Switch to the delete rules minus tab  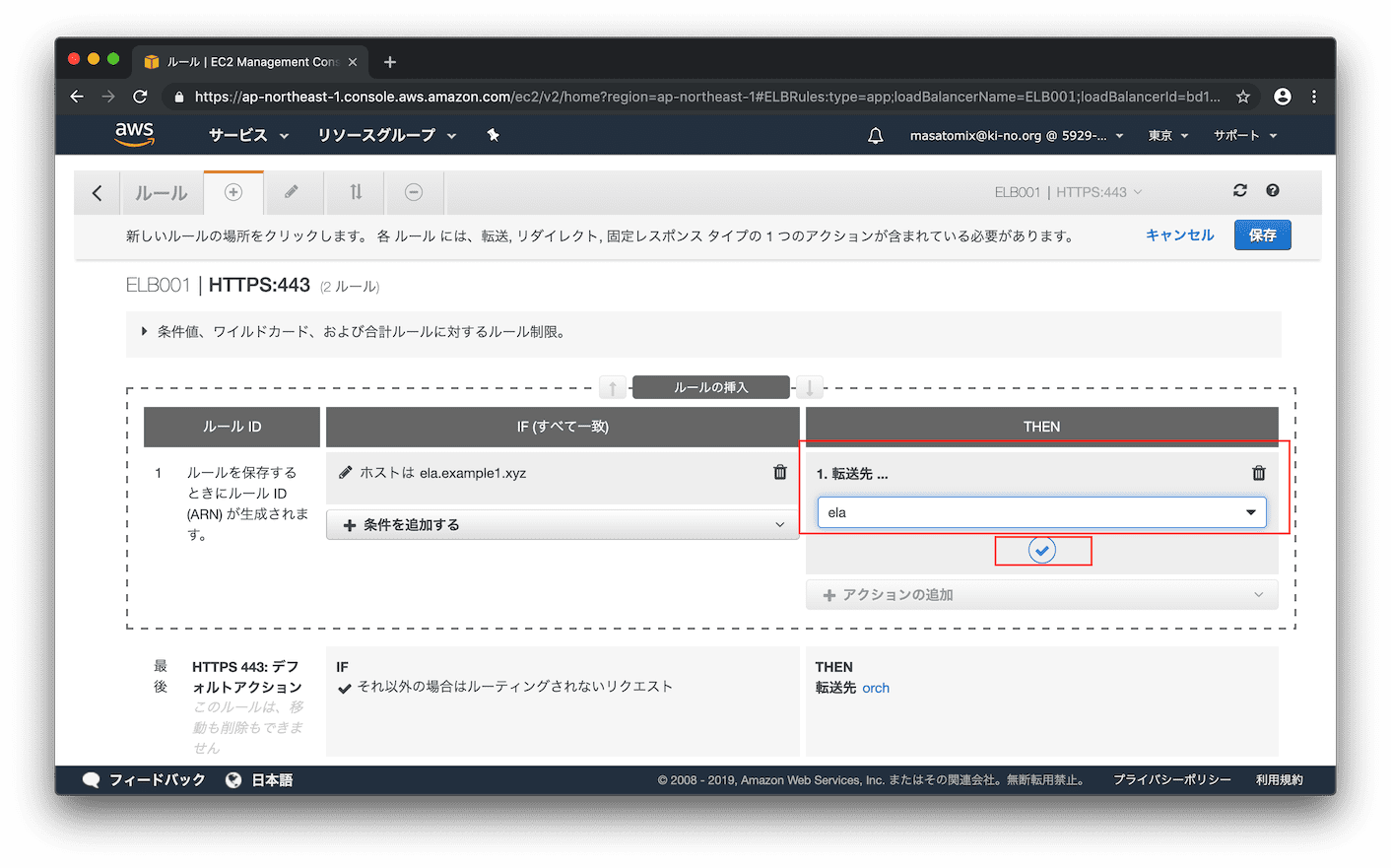[x=414, y=192]
